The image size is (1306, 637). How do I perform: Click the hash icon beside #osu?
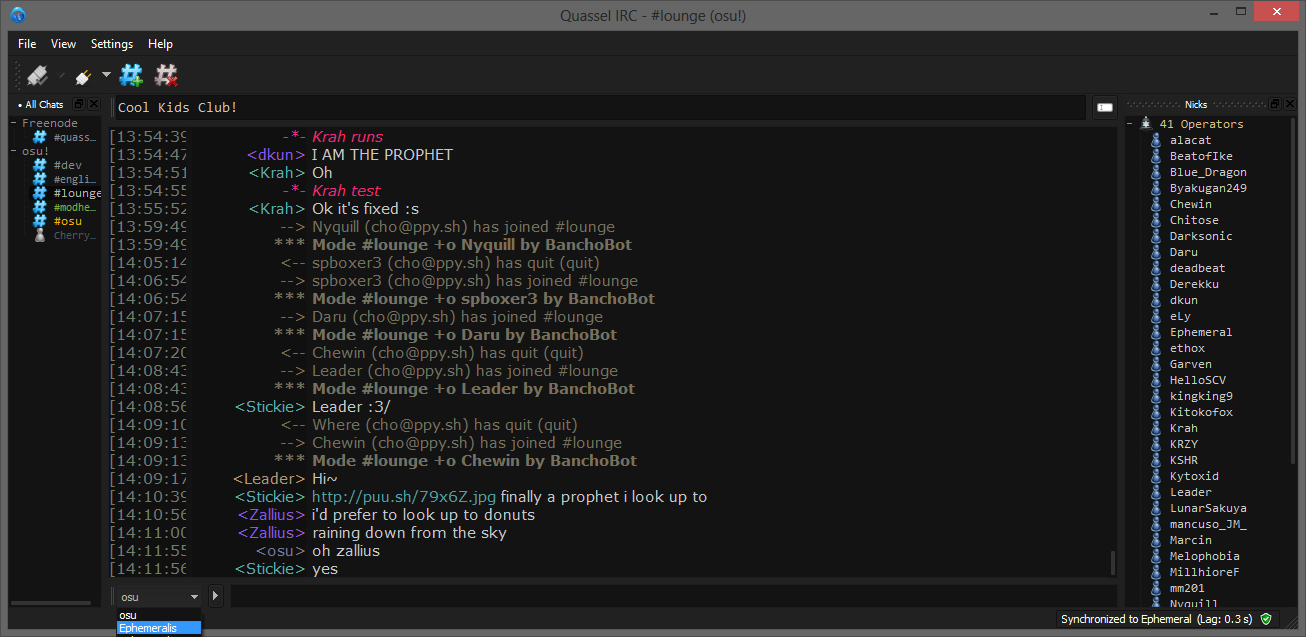(40, 221)
